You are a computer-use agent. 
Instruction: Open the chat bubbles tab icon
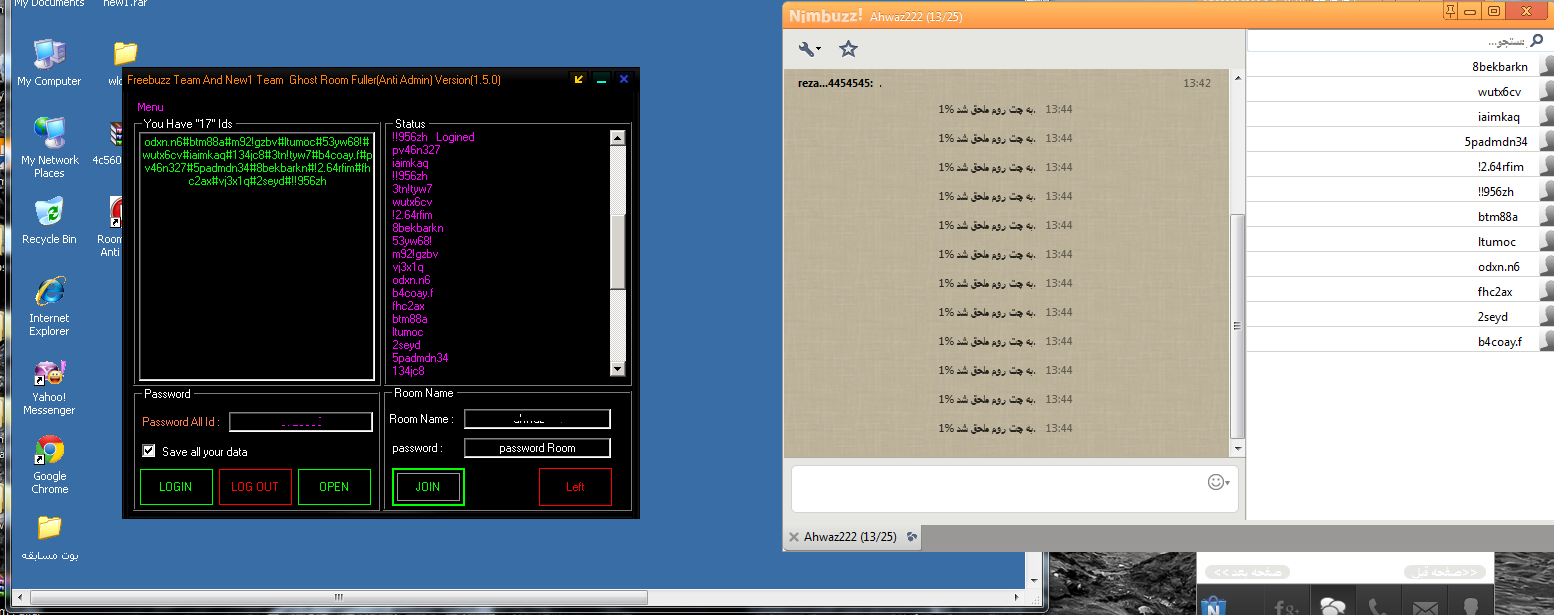point(1333,605)
